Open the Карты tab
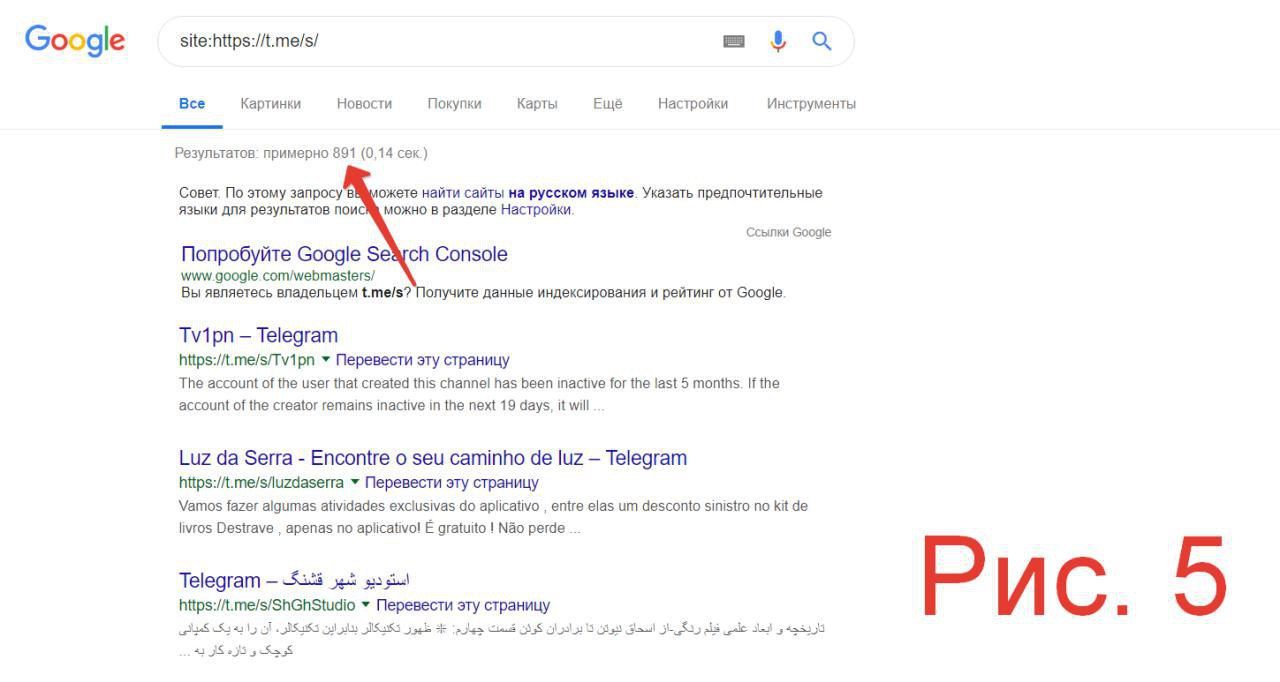This screenshot has width=1280, height=682. pos(537,103)
